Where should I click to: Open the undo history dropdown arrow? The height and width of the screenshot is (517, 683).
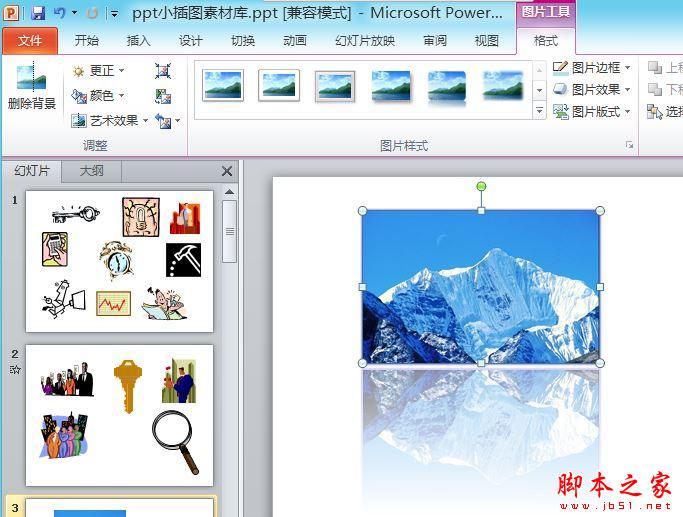74,13
